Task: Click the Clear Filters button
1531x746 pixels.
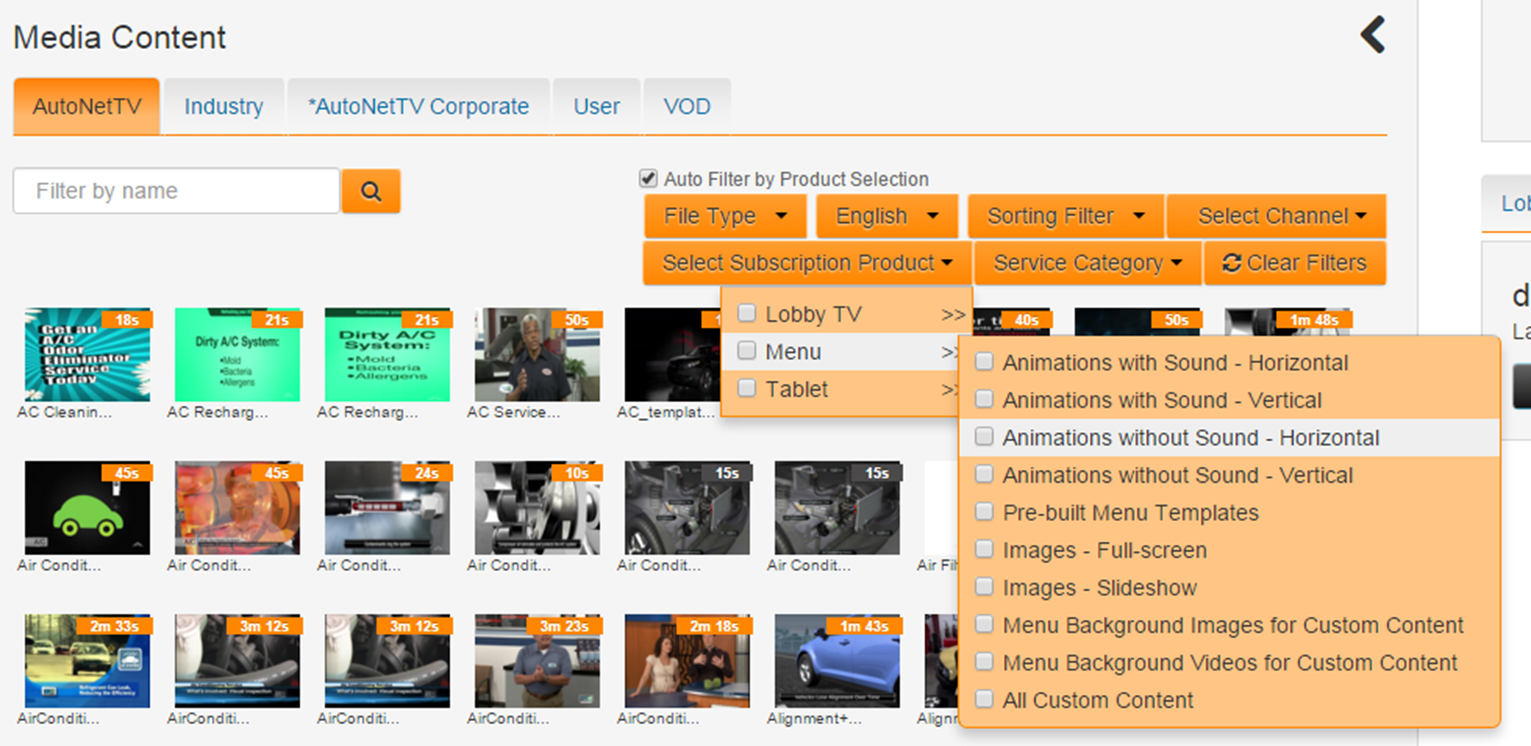Action: [1295, 263]
